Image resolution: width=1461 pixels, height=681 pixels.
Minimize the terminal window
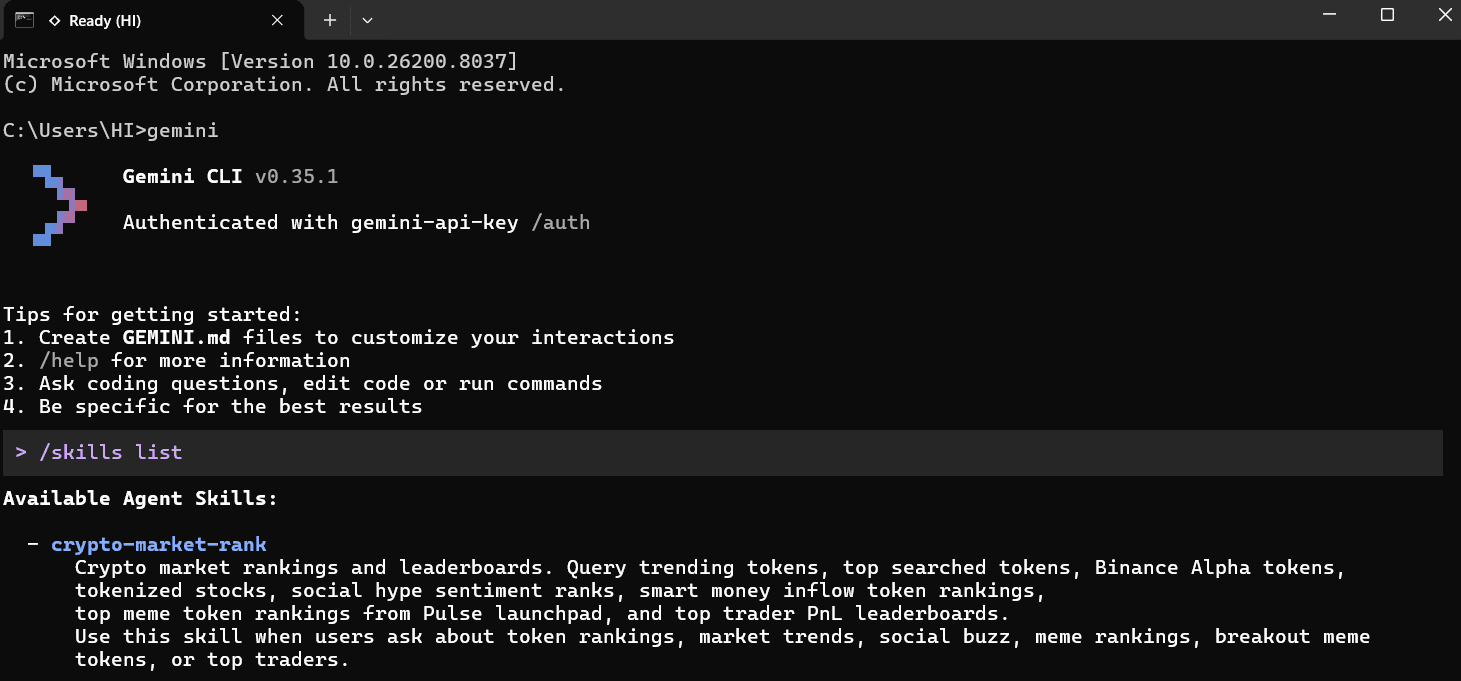[1329, 15]
